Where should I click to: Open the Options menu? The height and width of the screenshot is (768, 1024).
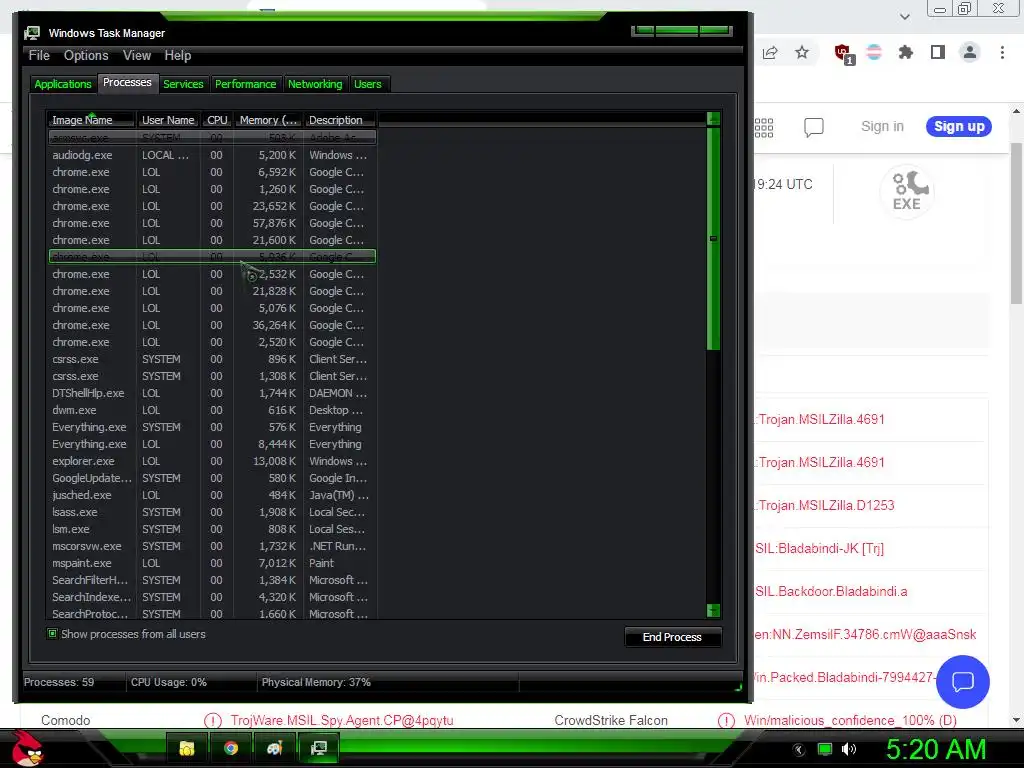(x=86, y=56)
